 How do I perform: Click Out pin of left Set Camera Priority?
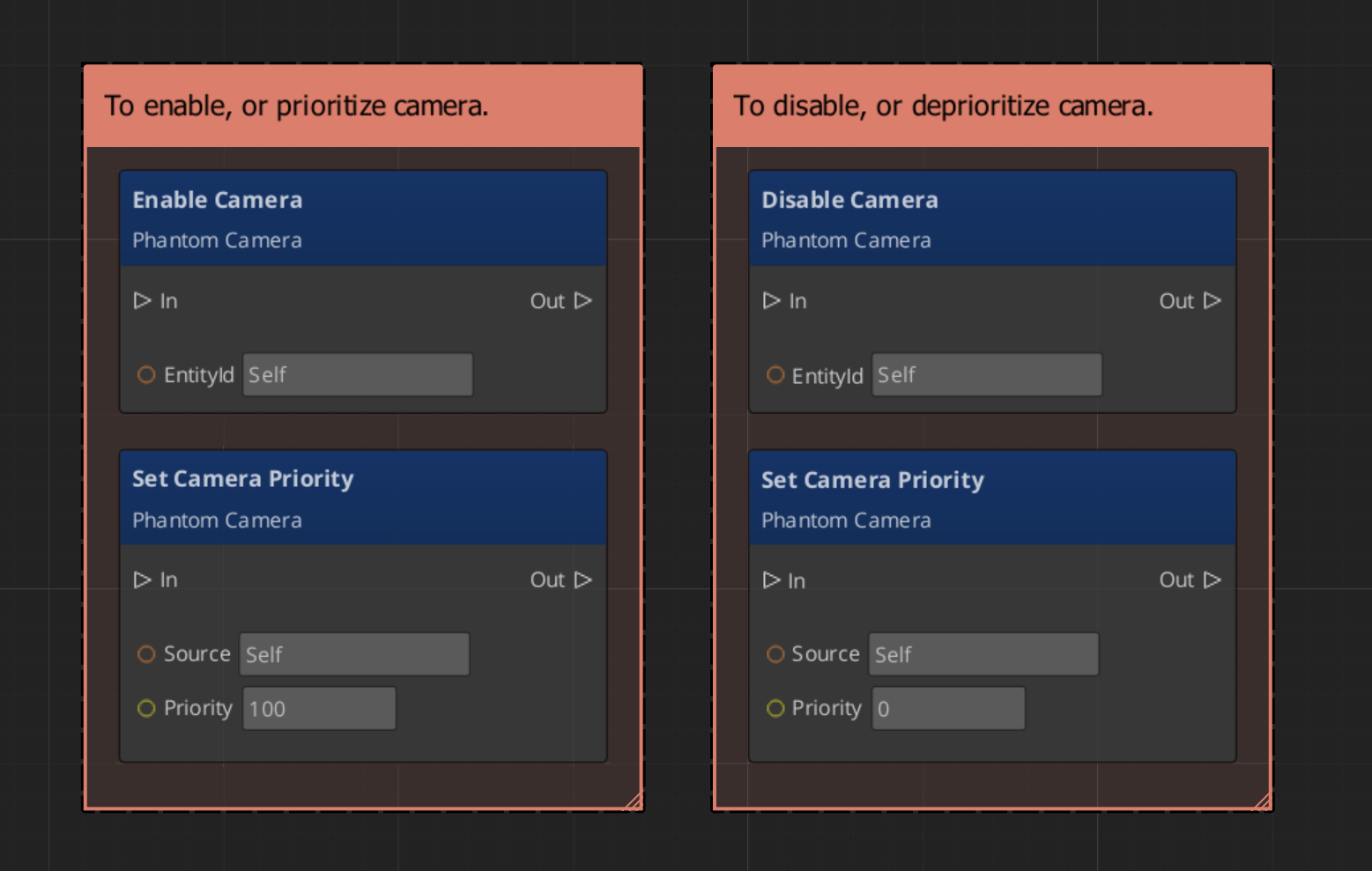coord(583,580)
